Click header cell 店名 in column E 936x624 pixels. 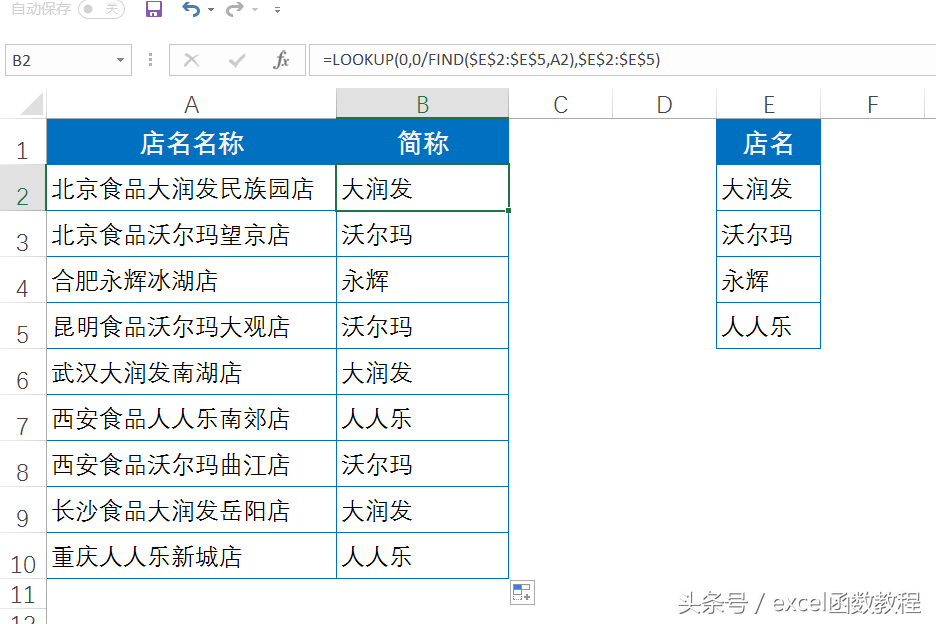(x=768, y=142)
